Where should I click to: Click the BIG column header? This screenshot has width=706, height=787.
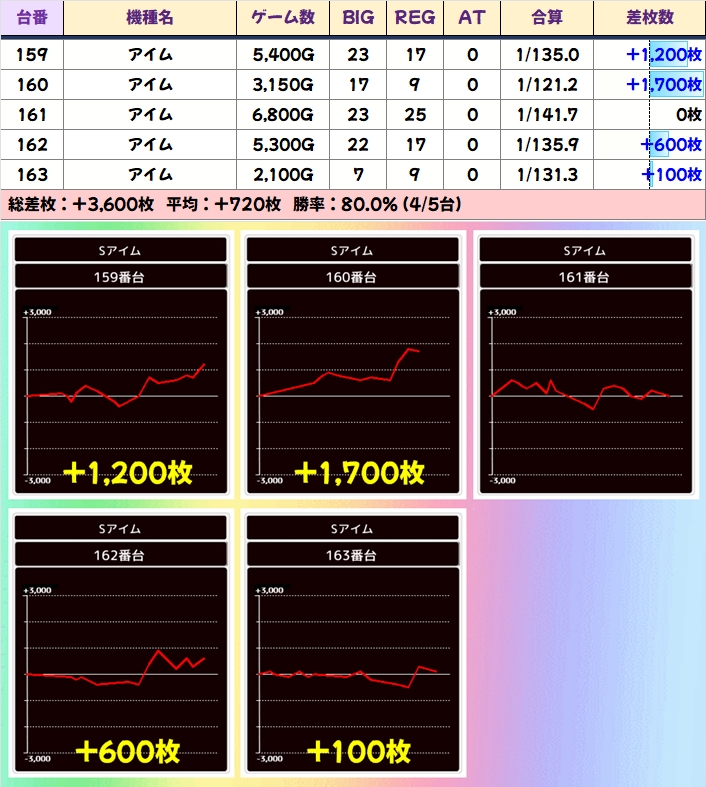[x=358, y=17]
